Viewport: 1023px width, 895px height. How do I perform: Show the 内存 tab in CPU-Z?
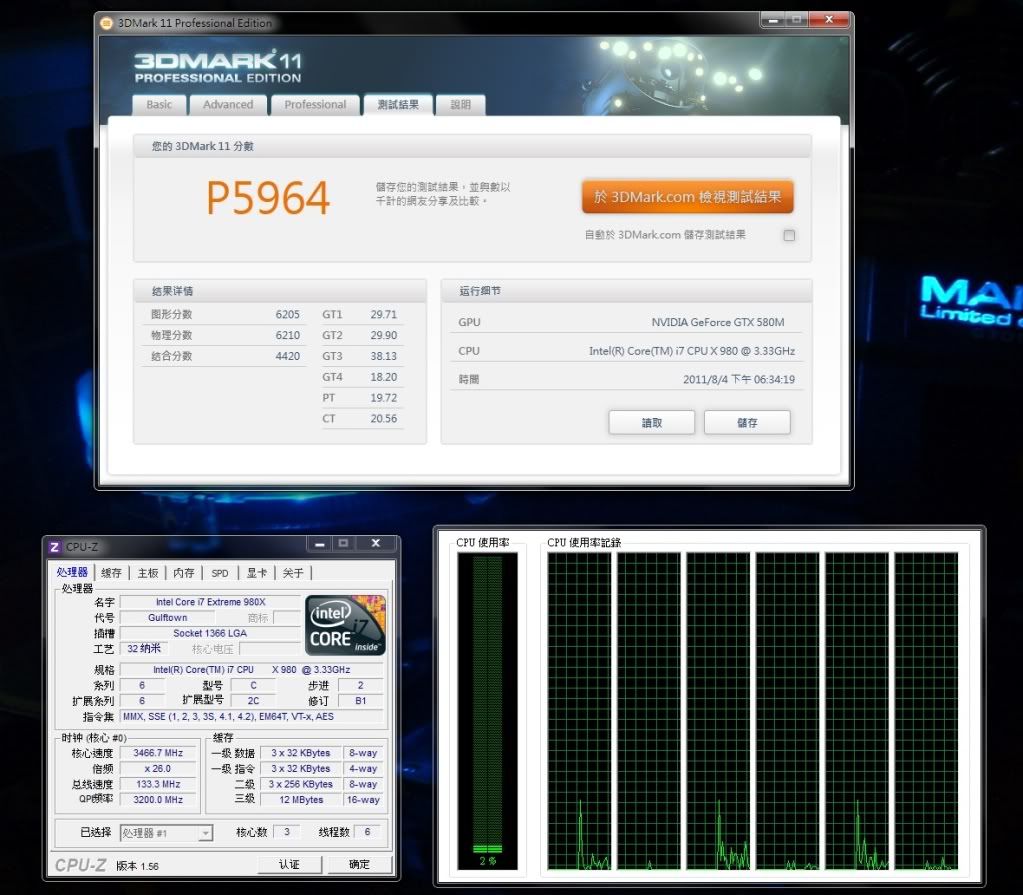184,573
